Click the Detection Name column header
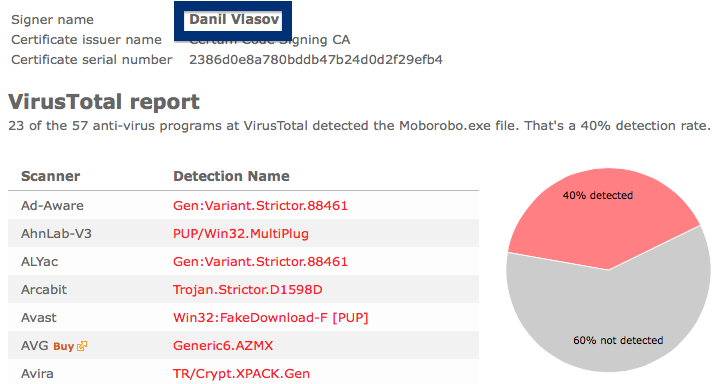The height and width of the screenshot is (384, 722). (x=231, y=176)
